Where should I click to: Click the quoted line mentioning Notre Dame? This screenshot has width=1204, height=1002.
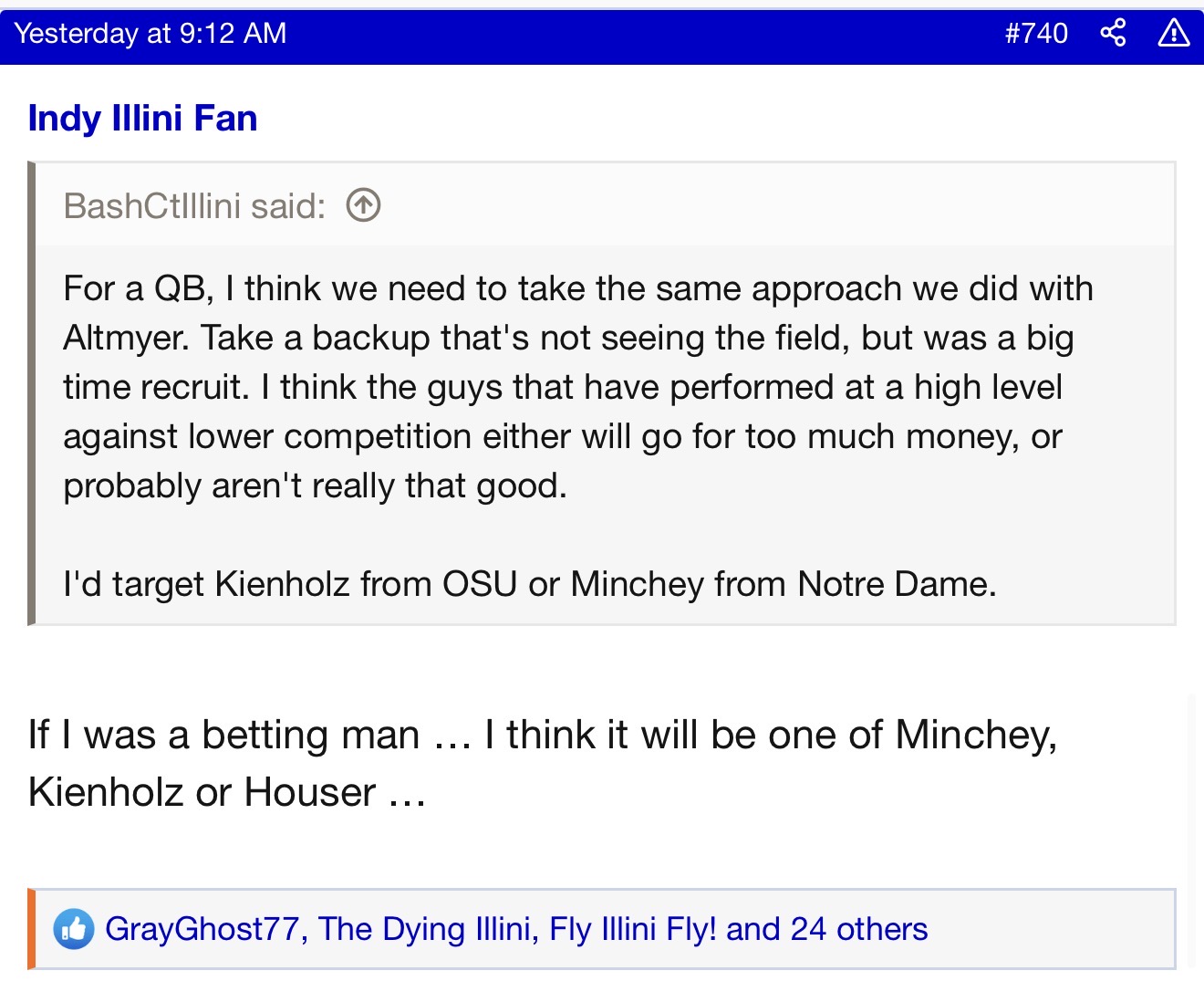pos(529,584)
